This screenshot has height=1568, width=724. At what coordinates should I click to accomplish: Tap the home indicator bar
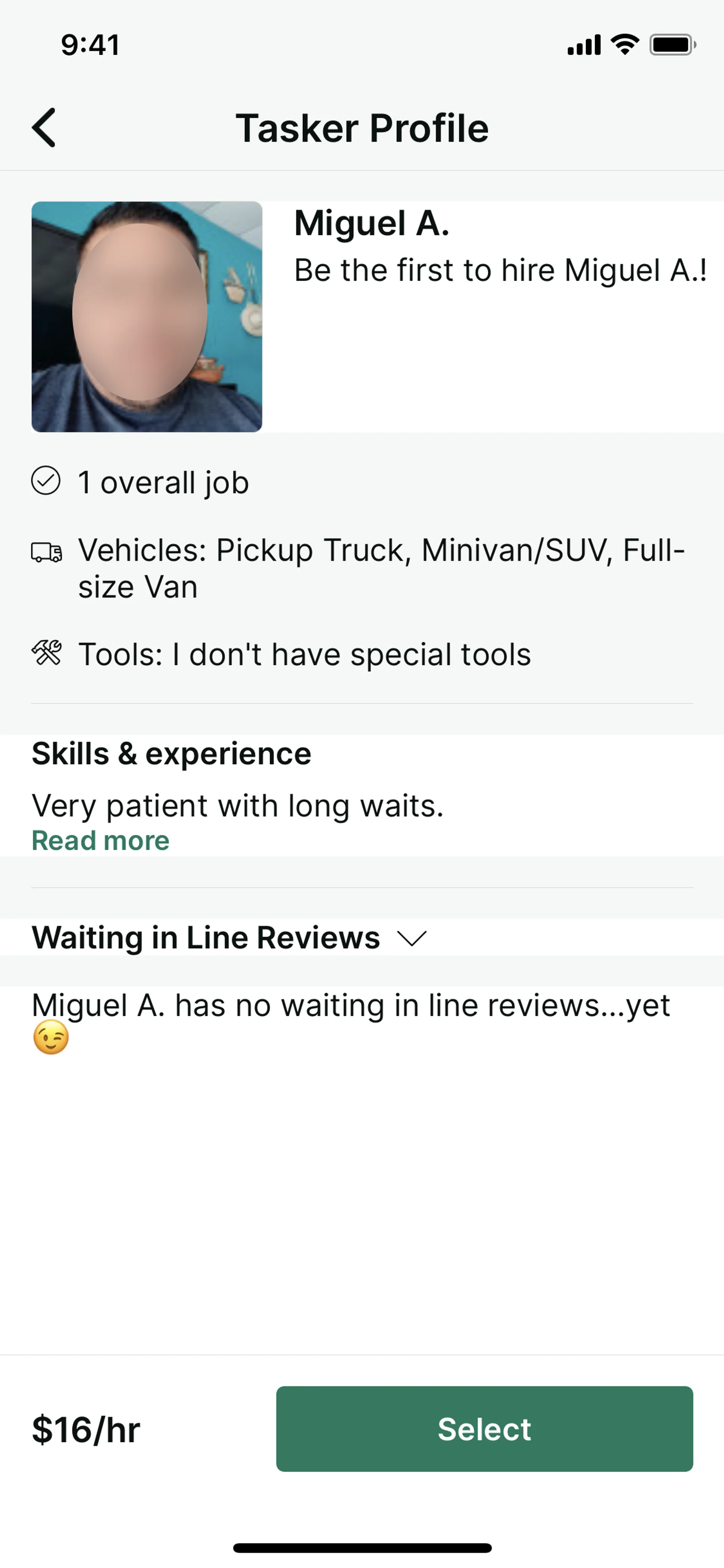click(x=362, y=1547)
